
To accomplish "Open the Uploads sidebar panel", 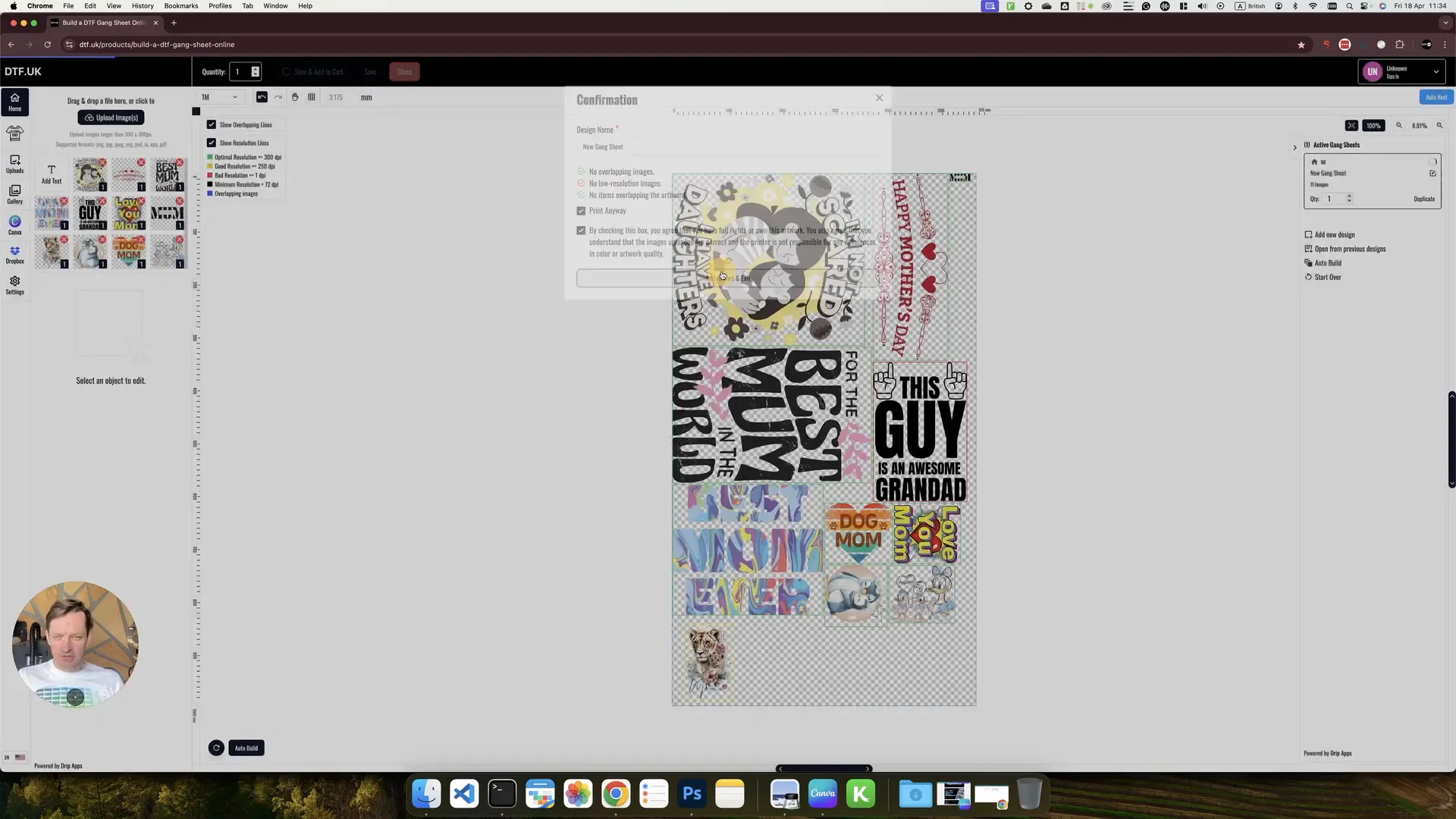I will click(x=14, y=164).
